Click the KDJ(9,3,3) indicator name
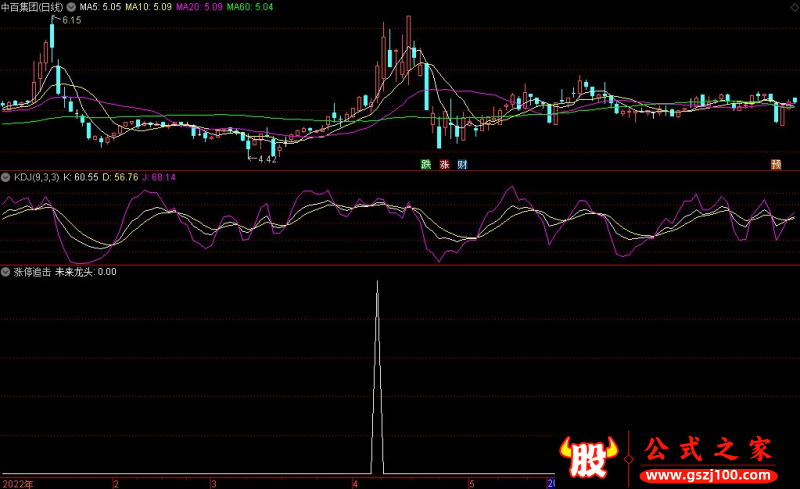The height and width of the screenshot is (489, 800). pos(36,177)
